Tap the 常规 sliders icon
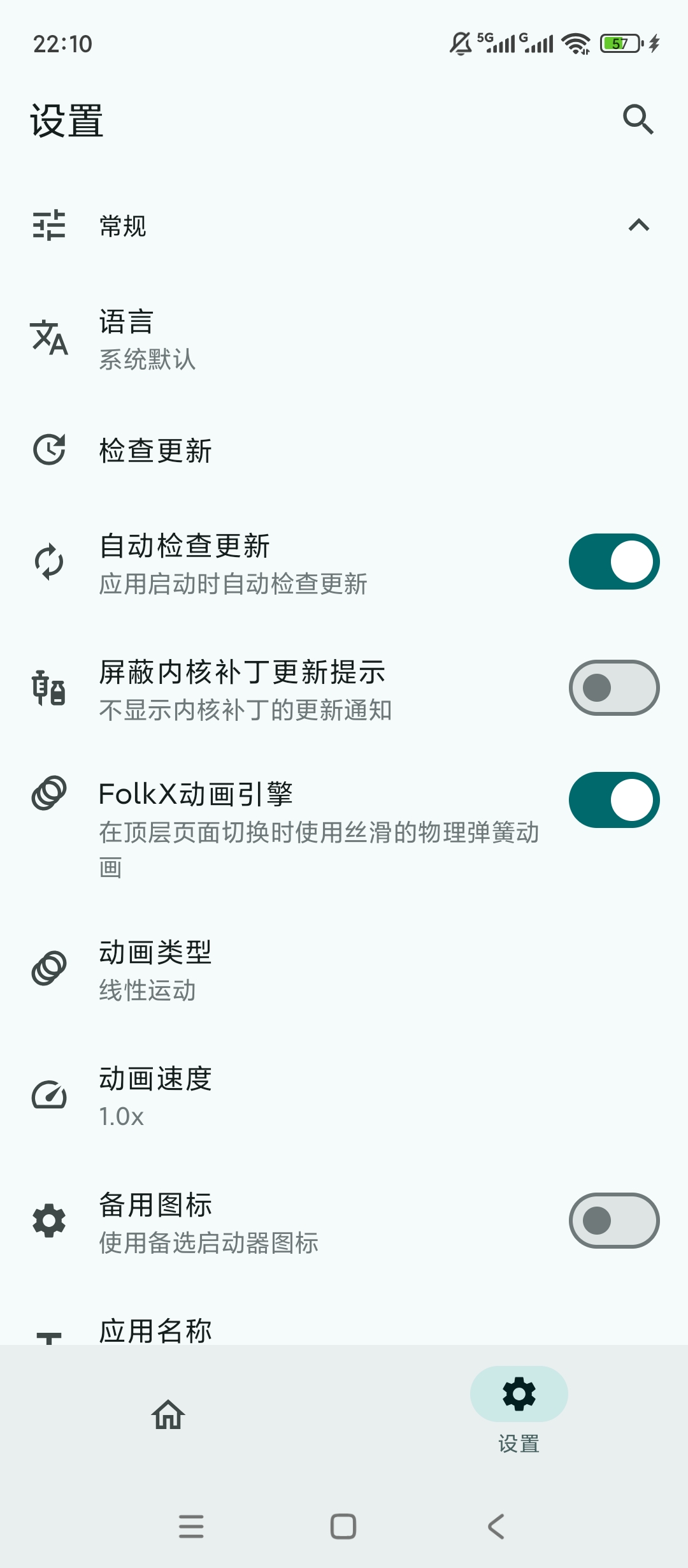Viewport: 688px width, 1568px height. [49, 225]
